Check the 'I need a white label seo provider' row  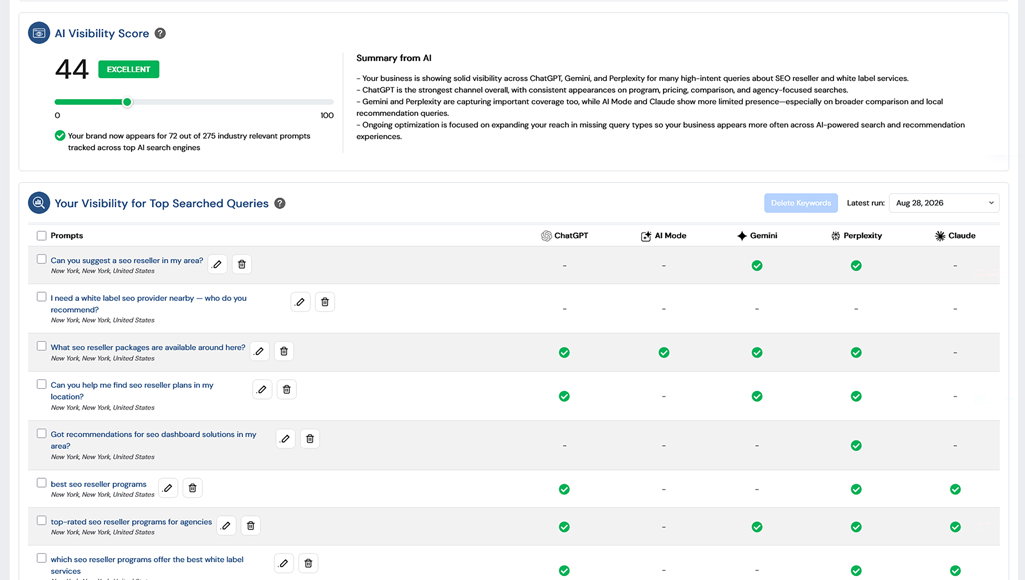(x=42, y=297)
